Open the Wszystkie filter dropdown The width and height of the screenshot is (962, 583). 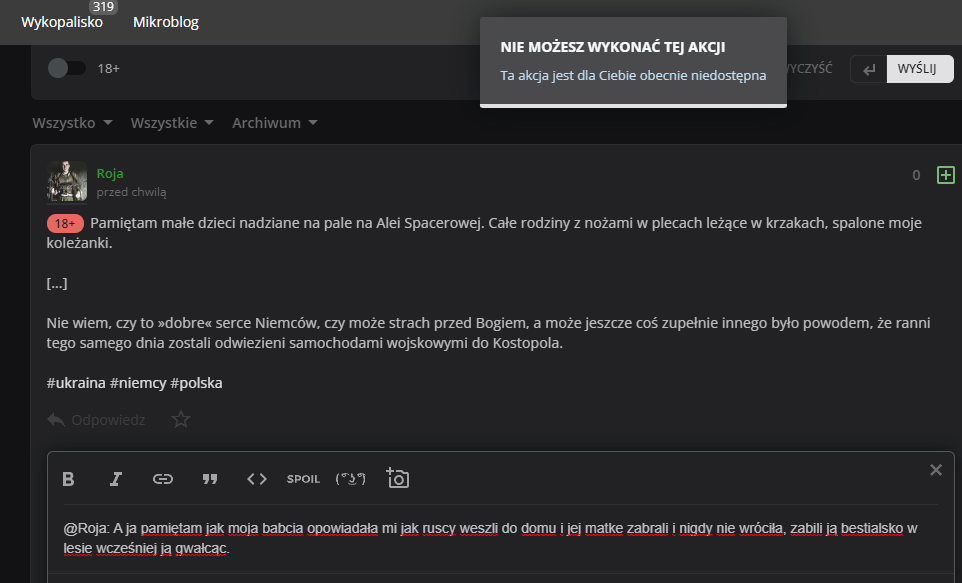point(172,123)
